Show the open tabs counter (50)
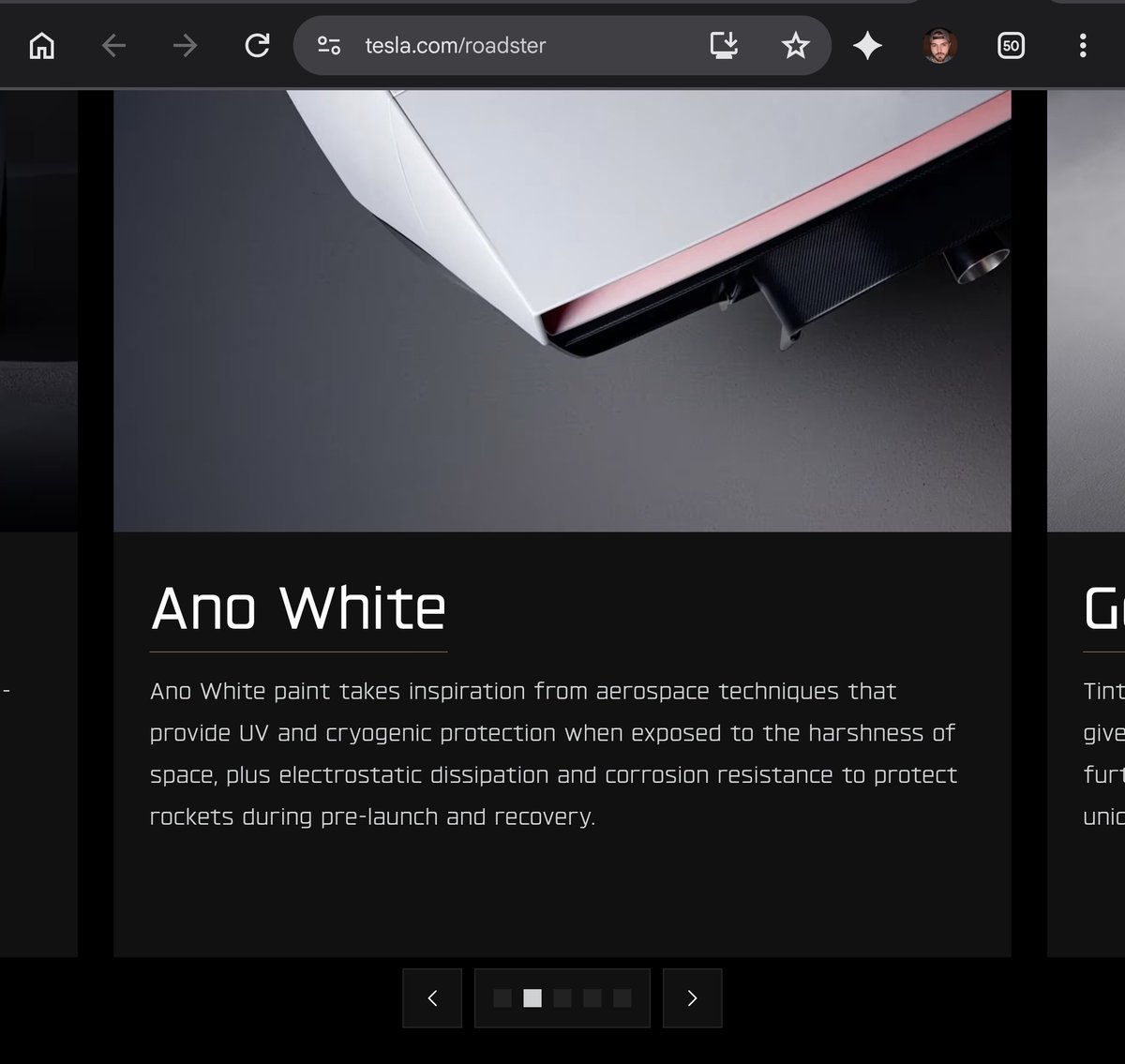Image resolution: width=1125 pixels, height=1064 pixels. (x=1011, y=45)
